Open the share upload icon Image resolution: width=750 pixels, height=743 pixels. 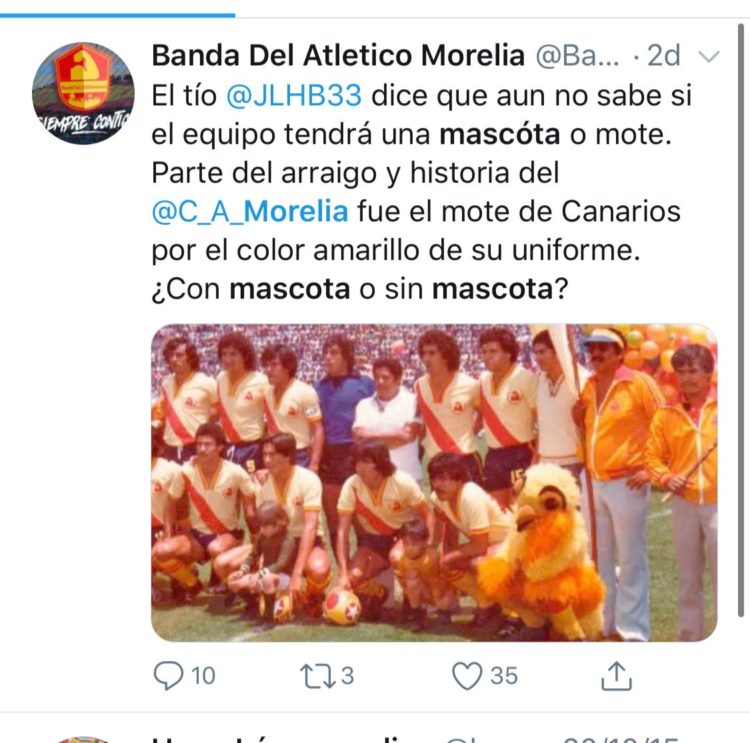pyautogui.click(x=616, y=676)
